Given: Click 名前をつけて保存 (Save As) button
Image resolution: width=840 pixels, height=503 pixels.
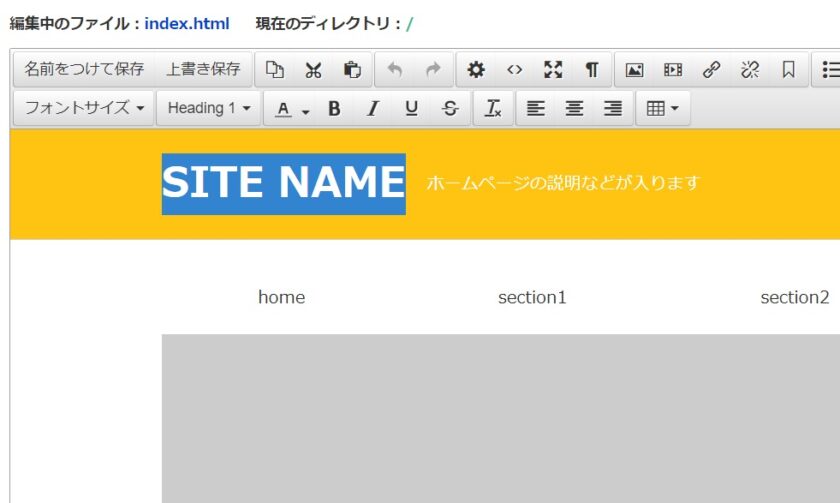Looking at the screenshot, I should 85,70.
